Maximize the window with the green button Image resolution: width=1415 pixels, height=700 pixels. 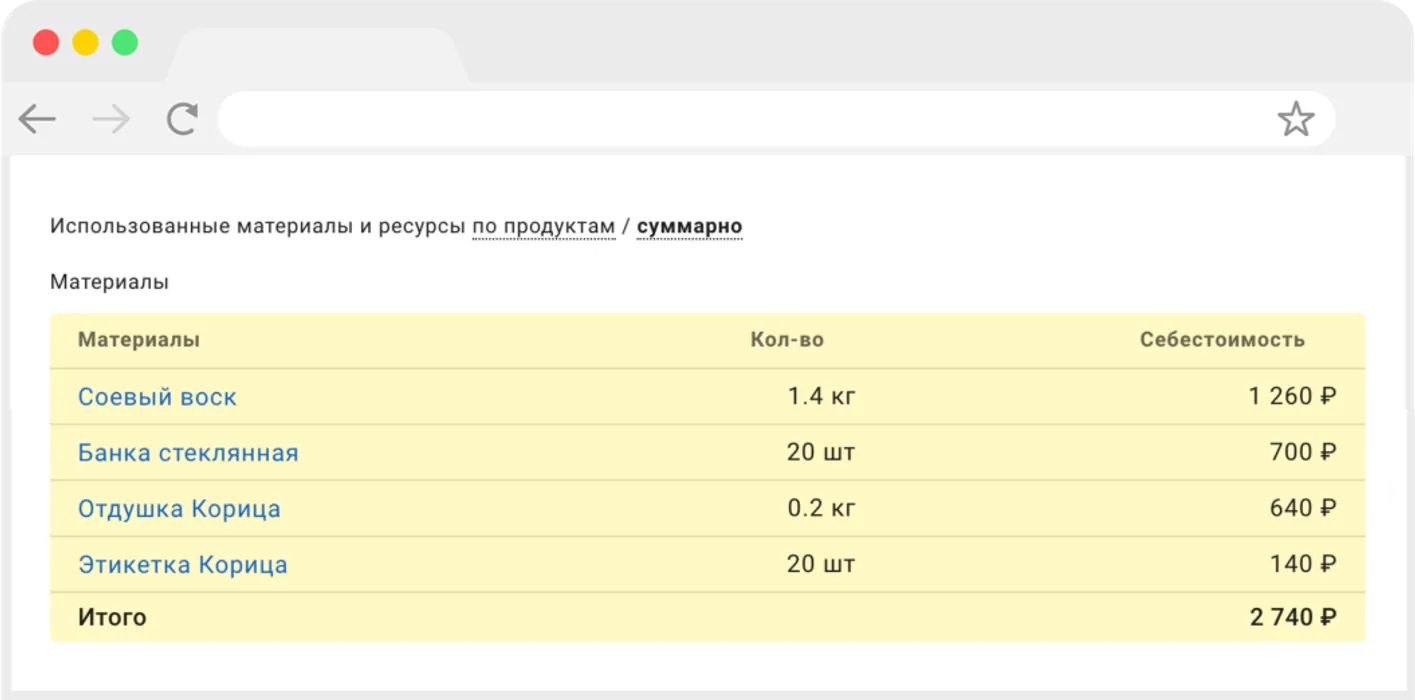[x=124, y=42]
